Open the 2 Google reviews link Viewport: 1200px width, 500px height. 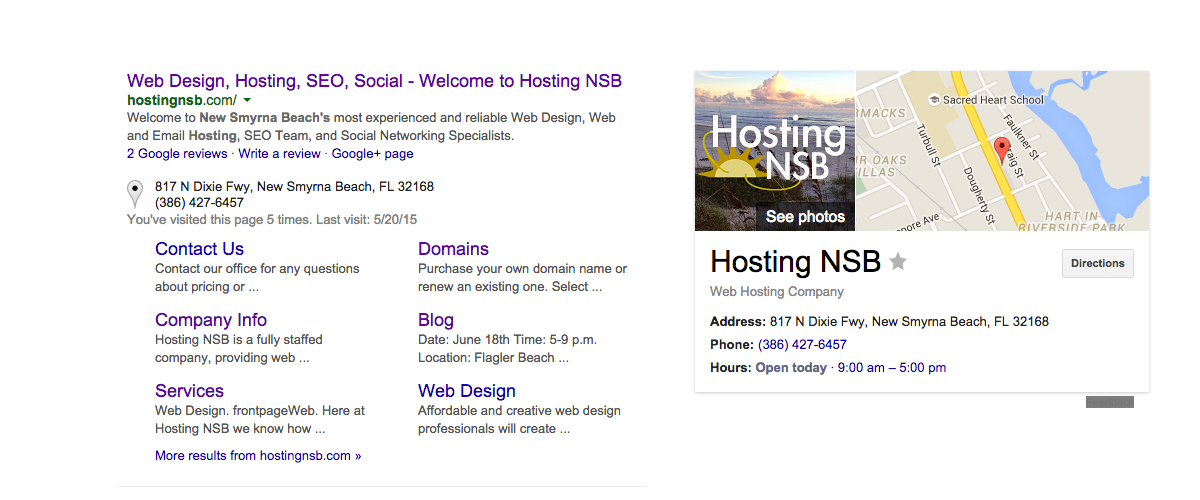click(x=179, y=154)
